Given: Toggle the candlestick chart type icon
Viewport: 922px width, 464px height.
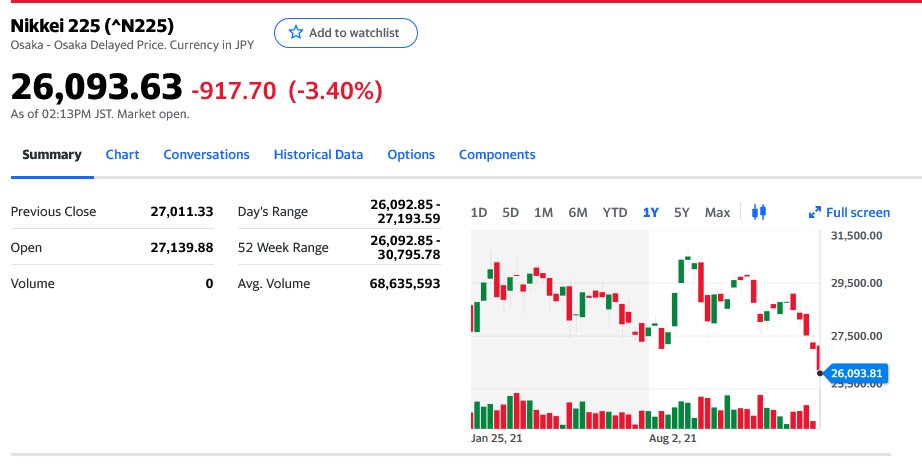Looking at the screenshot, I should 759,212.
